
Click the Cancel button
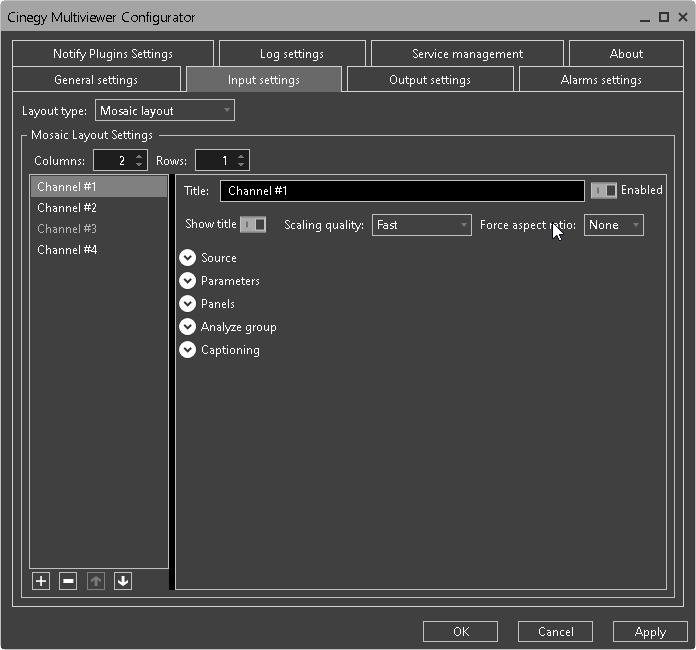coord(555,631)
